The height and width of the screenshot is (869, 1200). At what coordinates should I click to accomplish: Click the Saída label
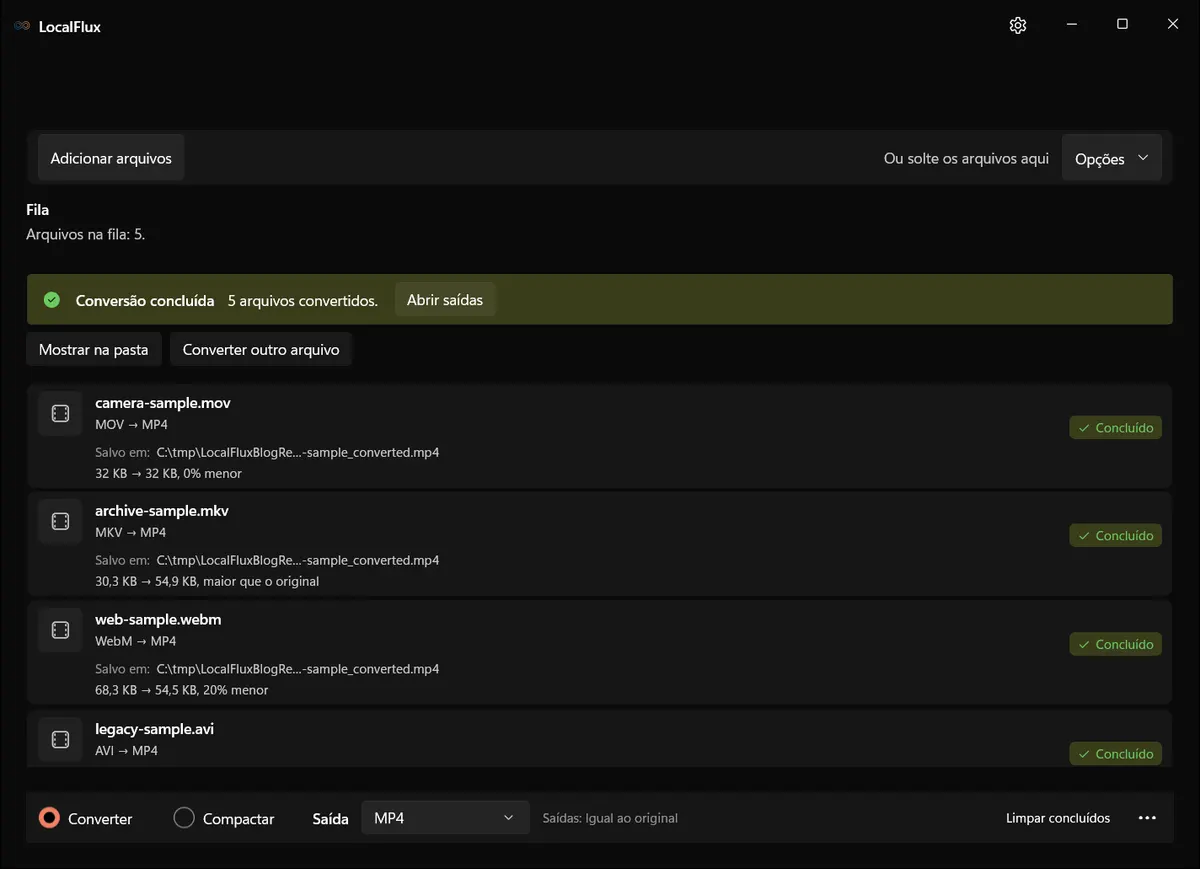tap(331, 818)
